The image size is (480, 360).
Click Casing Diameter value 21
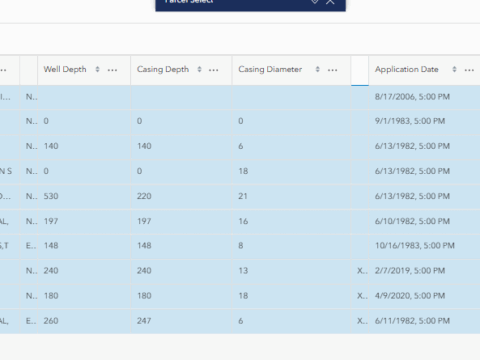coord(243,196)
